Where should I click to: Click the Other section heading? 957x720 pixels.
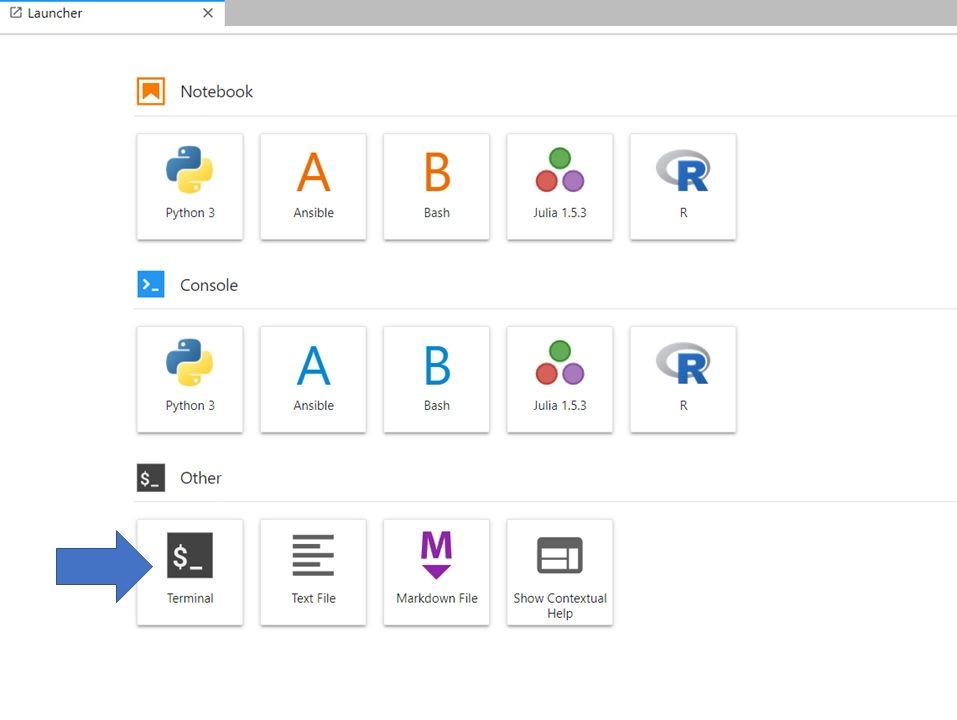click(x=200, y=478)
